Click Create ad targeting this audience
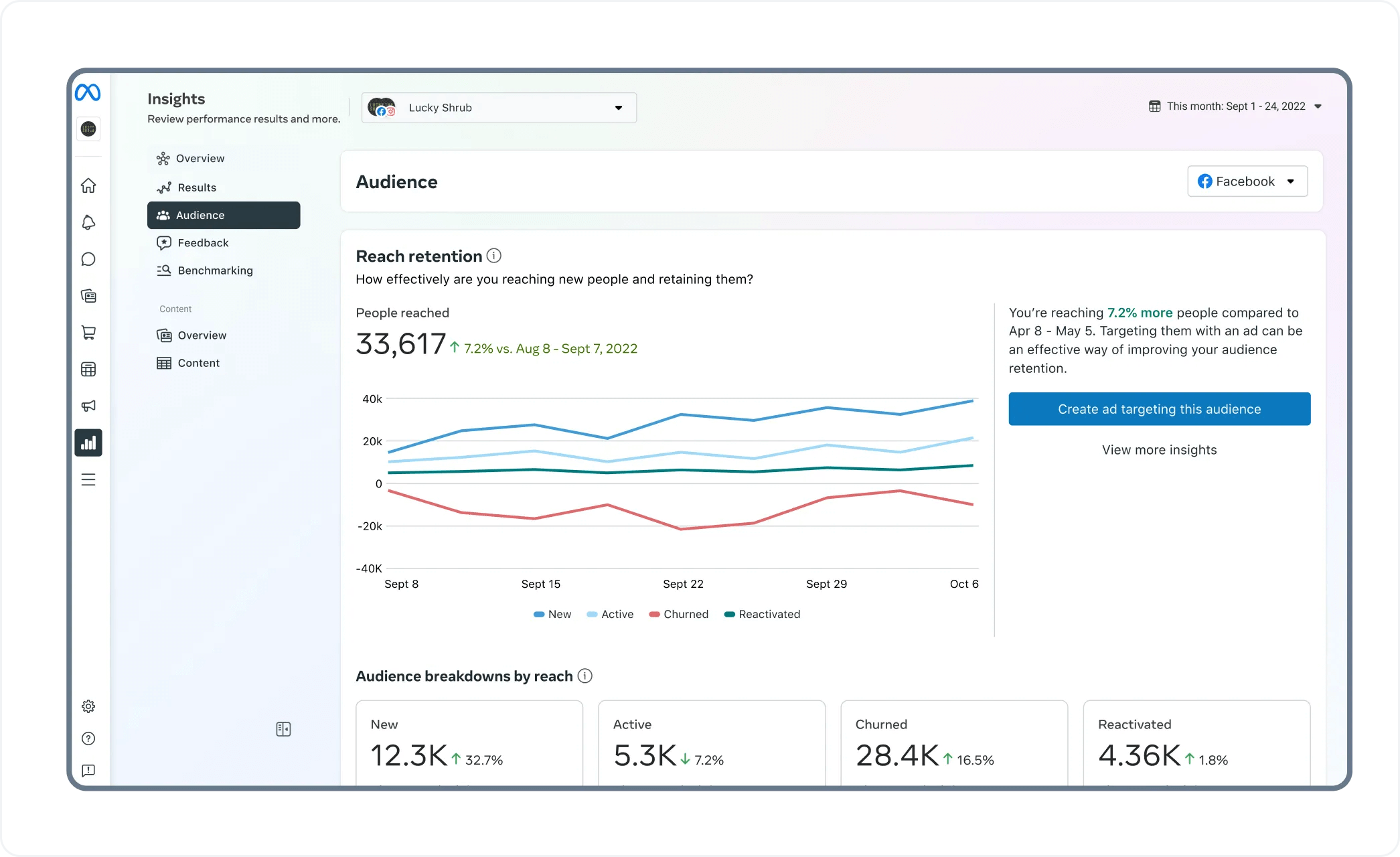1400x857 pixels. pos(1159,408)
